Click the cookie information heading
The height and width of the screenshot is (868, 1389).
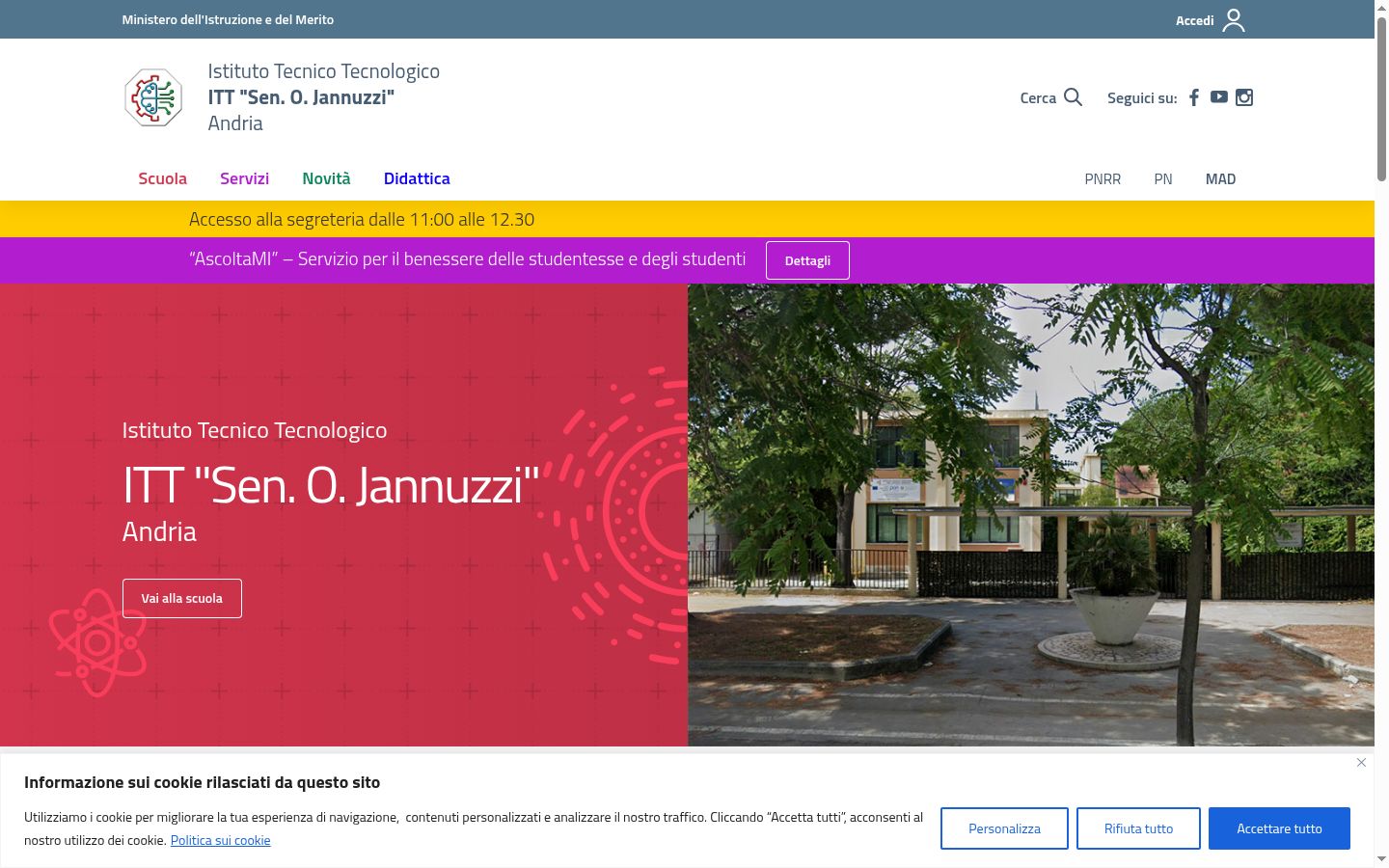tap(203, 782)
